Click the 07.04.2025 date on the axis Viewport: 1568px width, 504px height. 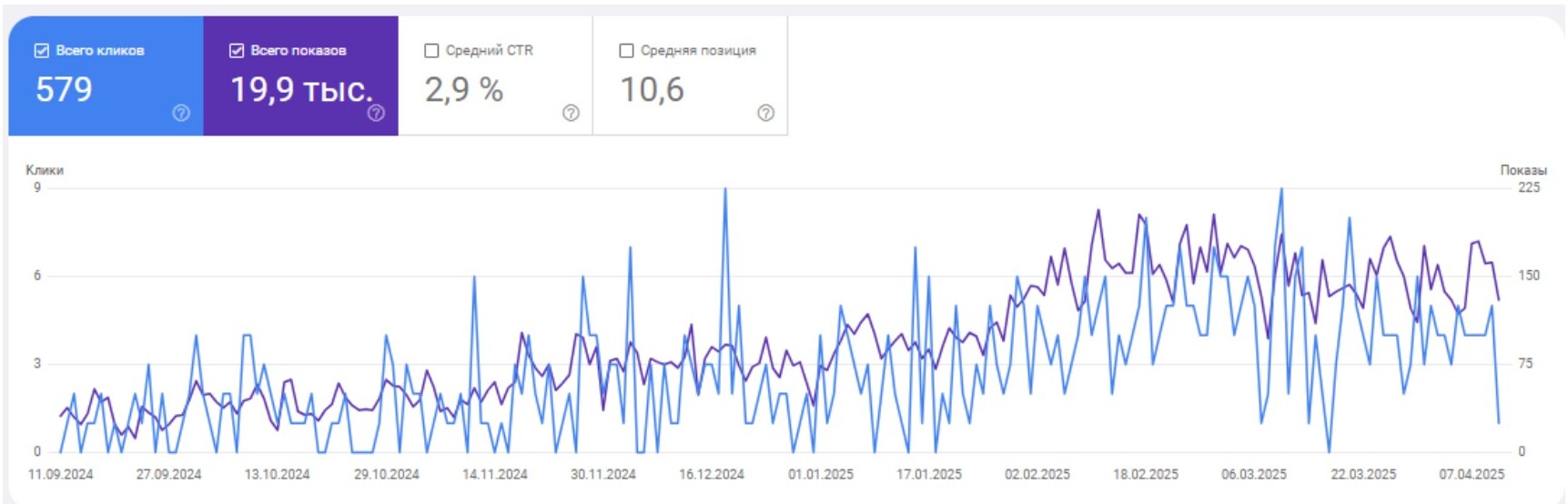[1472, 474]
